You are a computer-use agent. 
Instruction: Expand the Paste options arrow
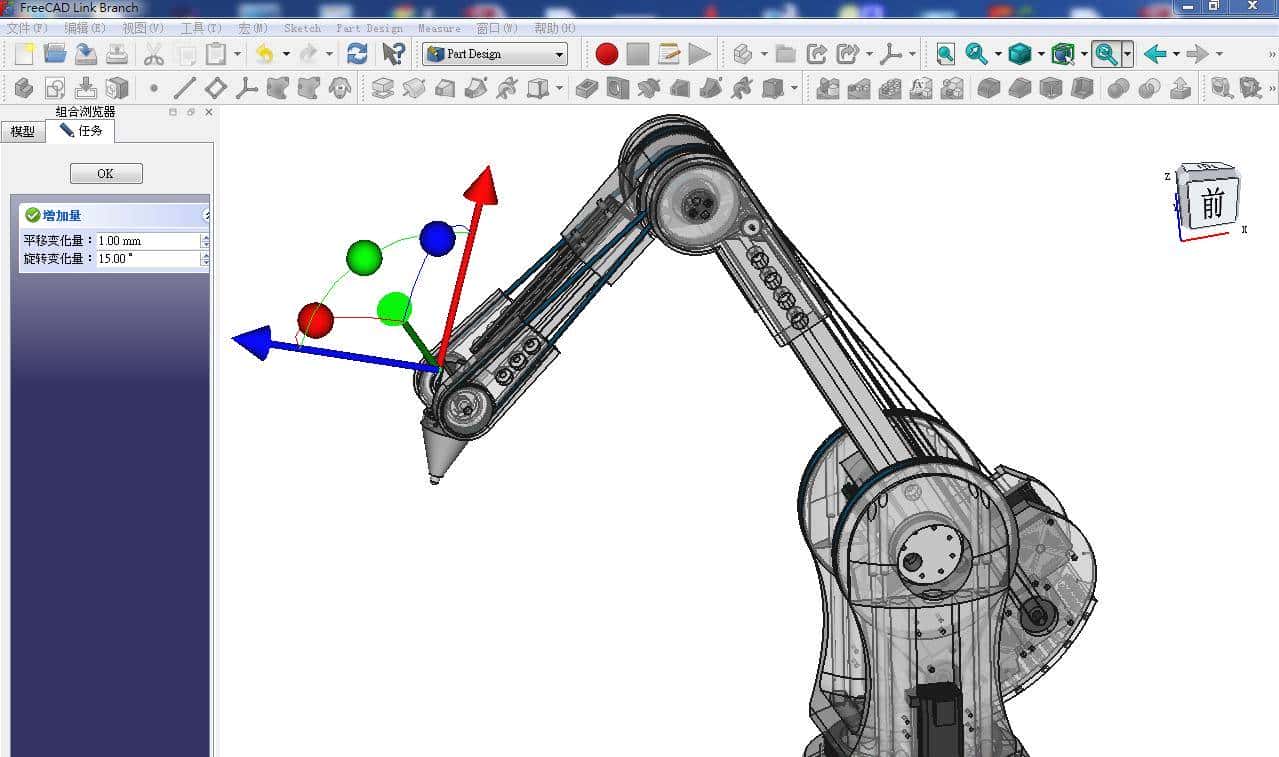click(237, 54)
